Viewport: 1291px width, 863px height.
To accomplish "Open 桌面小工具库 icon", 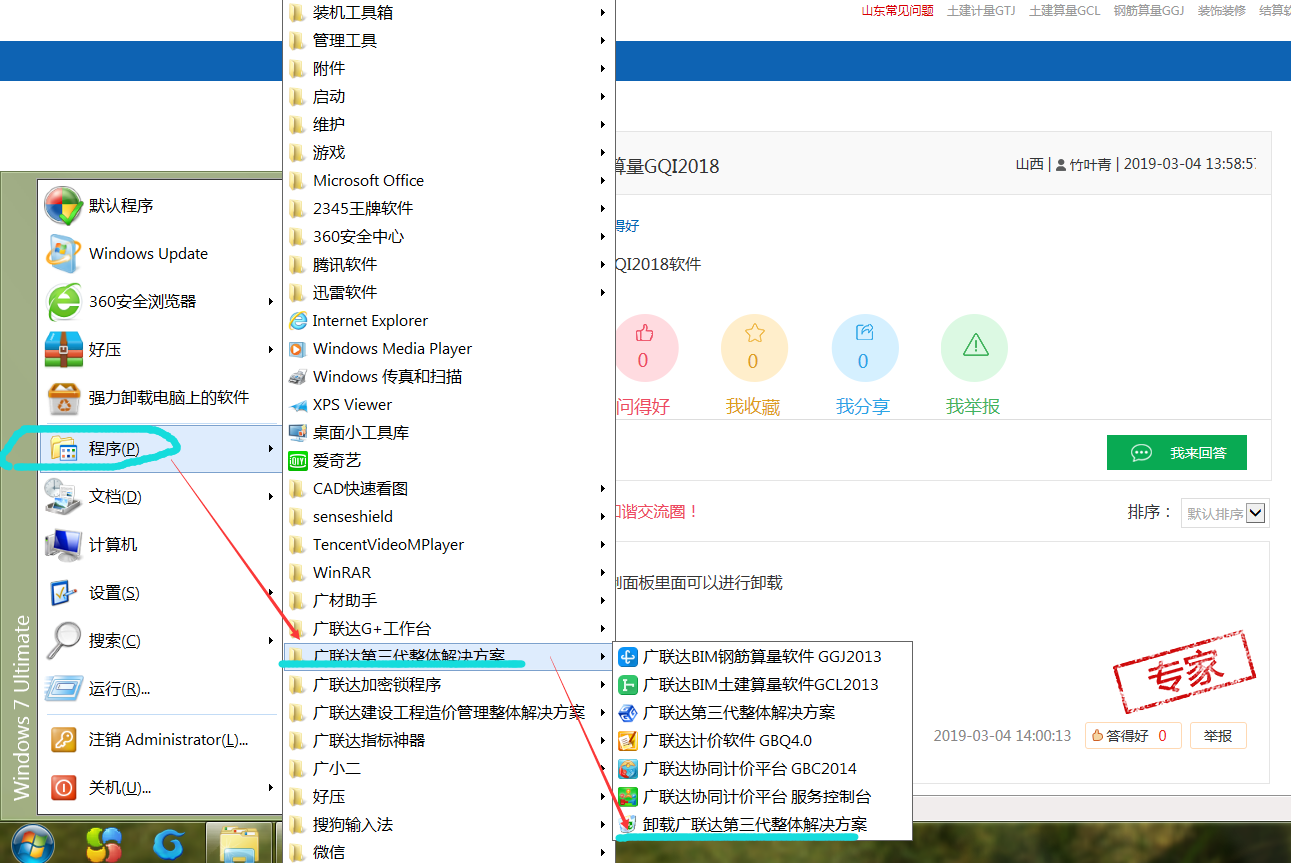I will pyautogui.click(x=297, y=433).
